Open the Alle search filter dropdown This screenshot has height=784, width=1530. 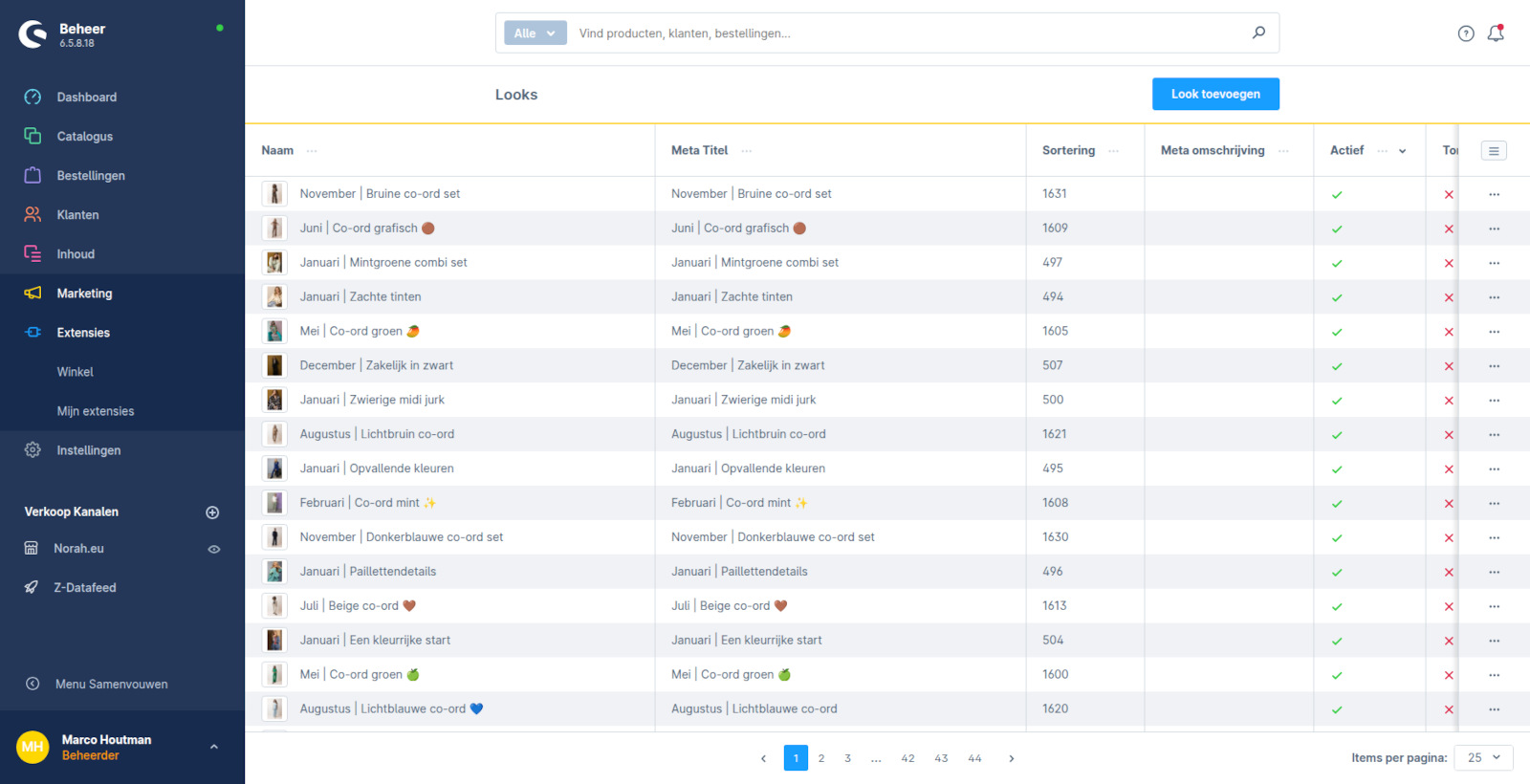(535, 33)
